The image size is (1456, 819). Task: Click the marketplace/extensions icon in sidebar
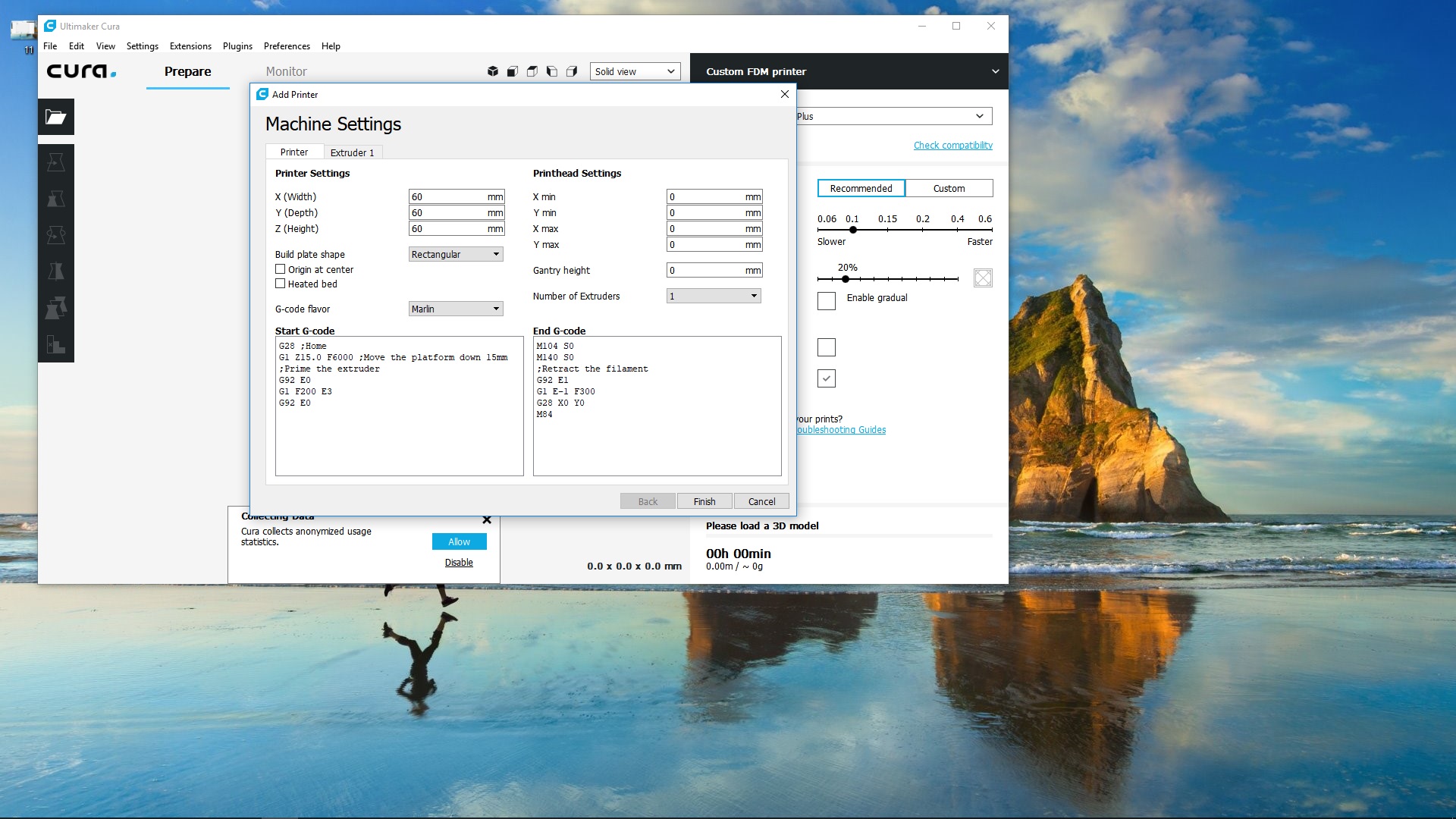point(55,345)
